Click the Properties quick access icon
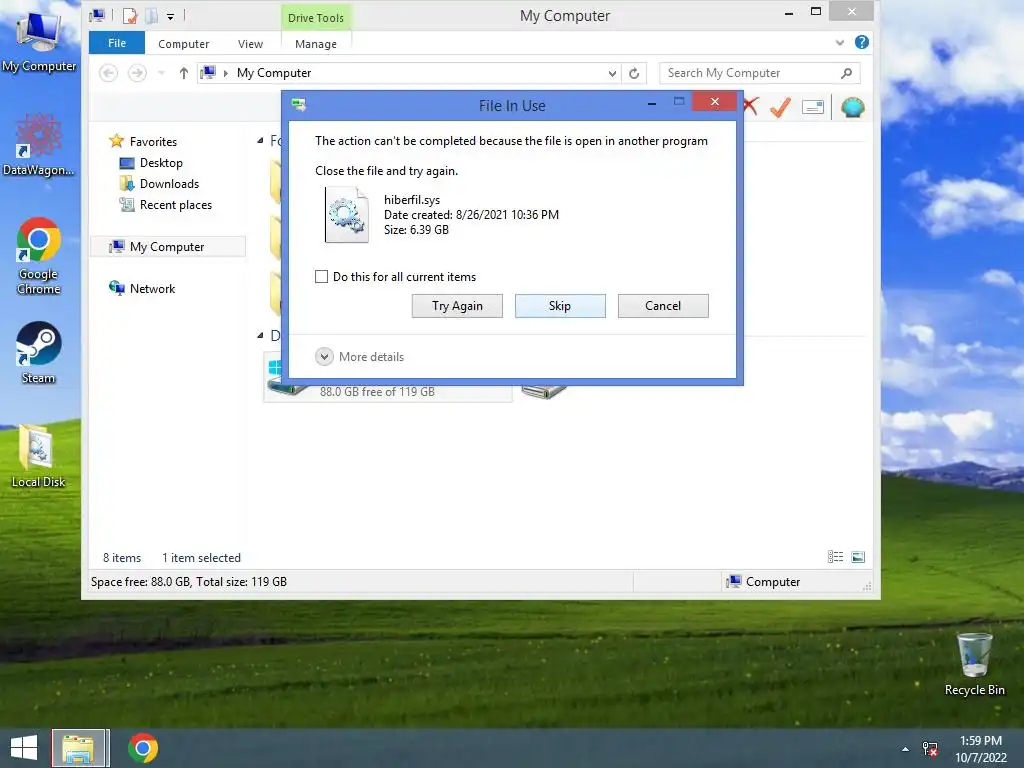1024x768 pixels. pos(130,16)
